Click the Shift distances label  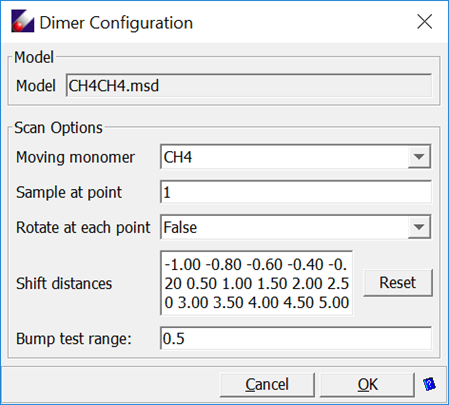[x=64, y=284]
